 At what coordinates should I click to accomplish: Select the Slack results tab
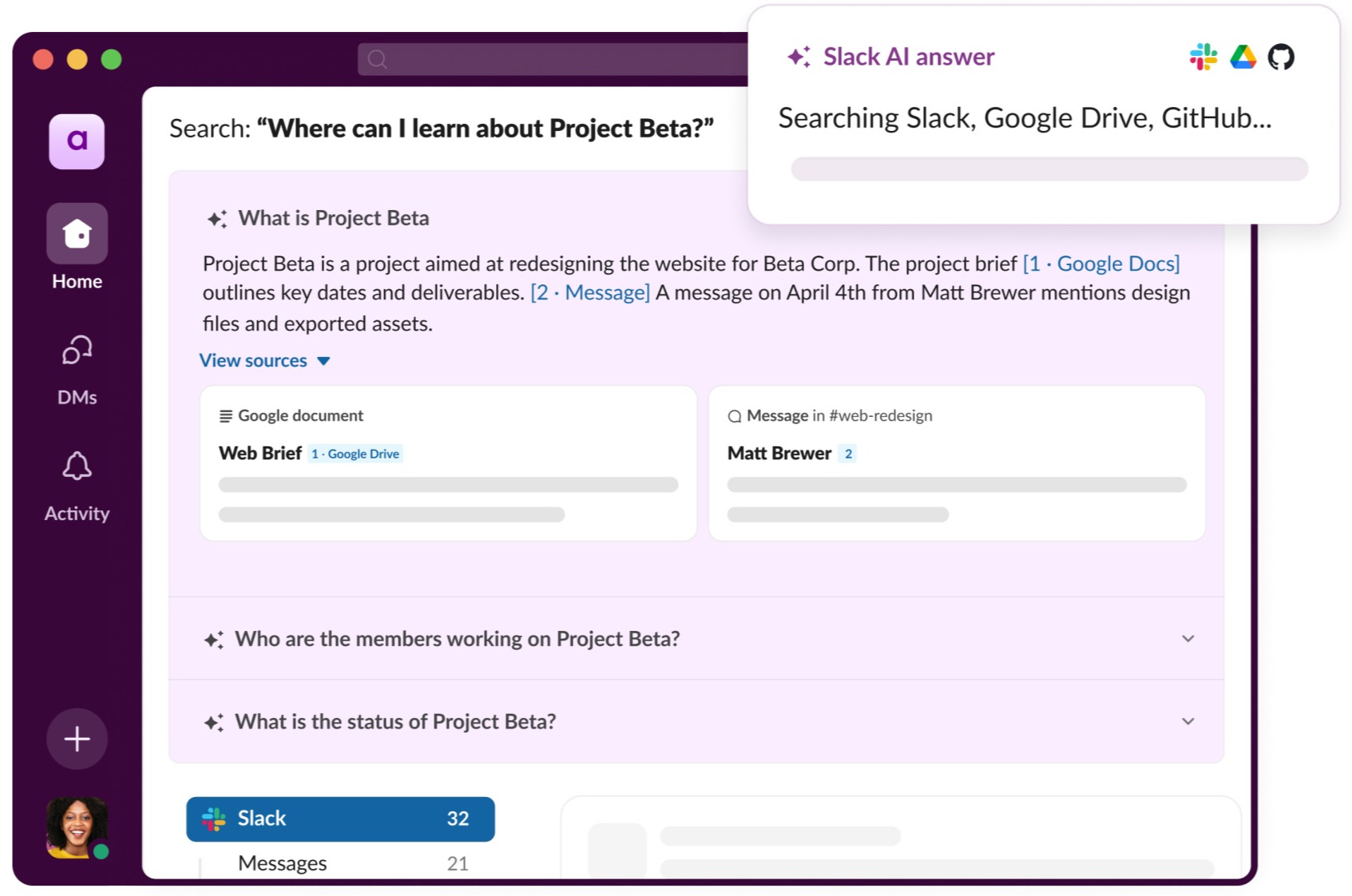(340, 819)
